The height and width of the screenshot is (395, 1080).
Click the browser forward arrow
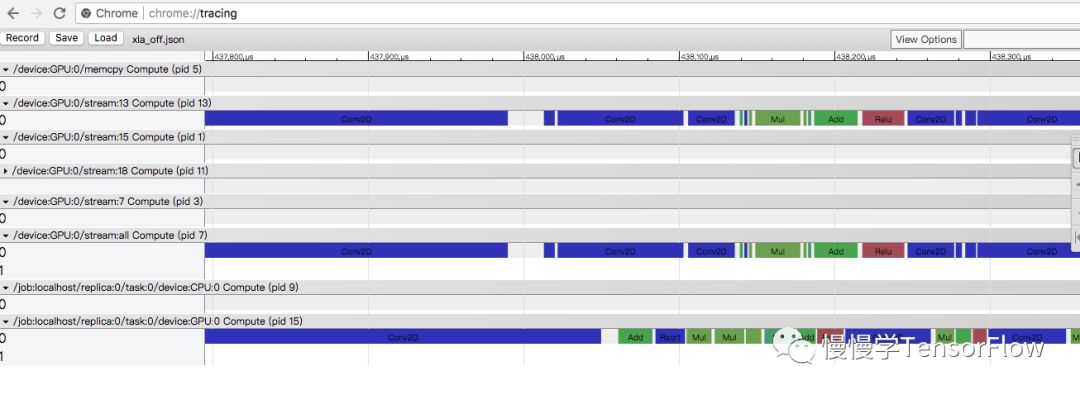pyautogui.click(x=37, y=13)
